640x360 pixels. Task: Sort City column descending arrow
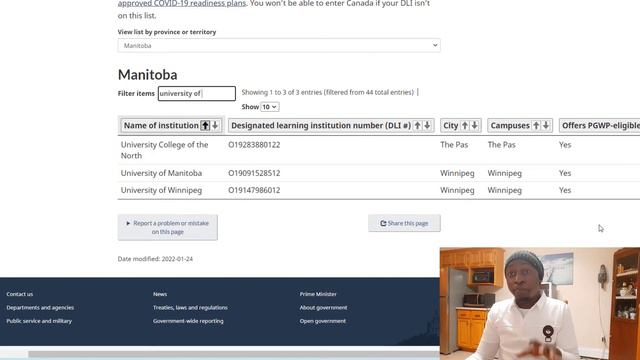tap(475, 126)
